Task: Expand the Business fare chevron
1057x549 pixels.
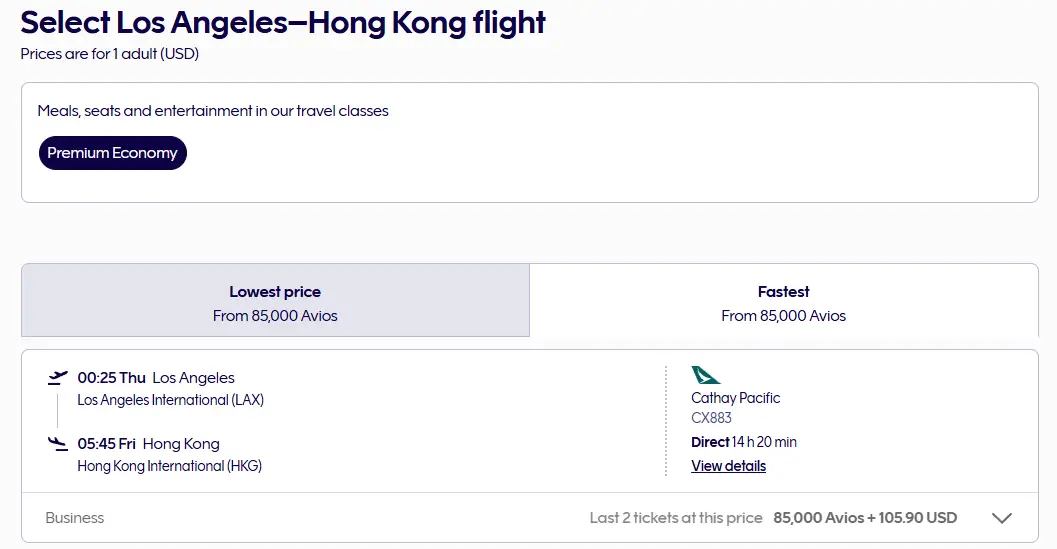Action: pyautogui.click(x=1002, y=518)
